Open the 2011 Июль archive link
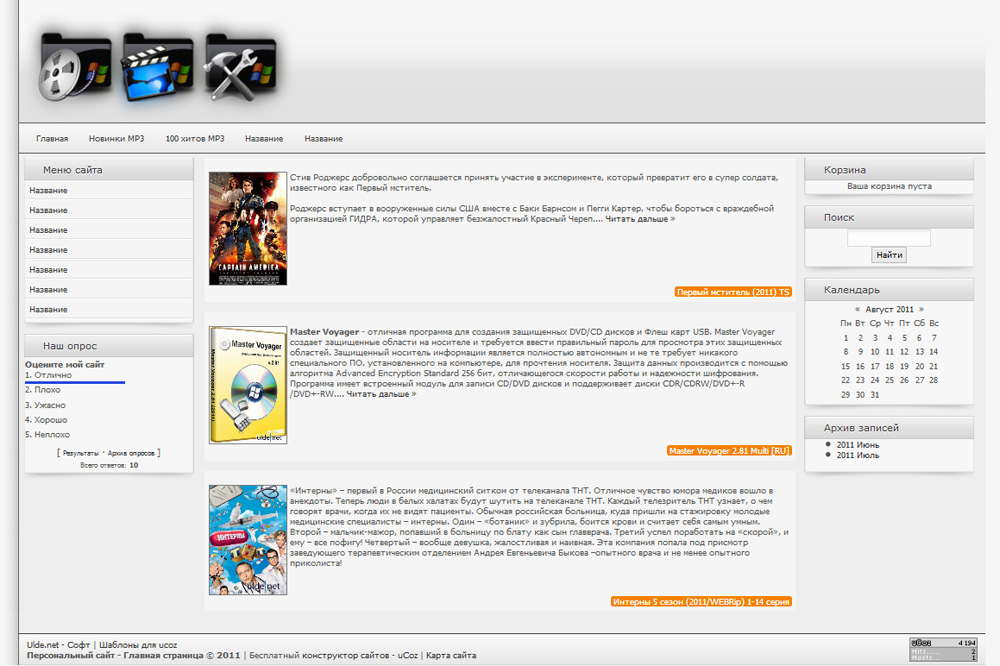 pos(858,455)
